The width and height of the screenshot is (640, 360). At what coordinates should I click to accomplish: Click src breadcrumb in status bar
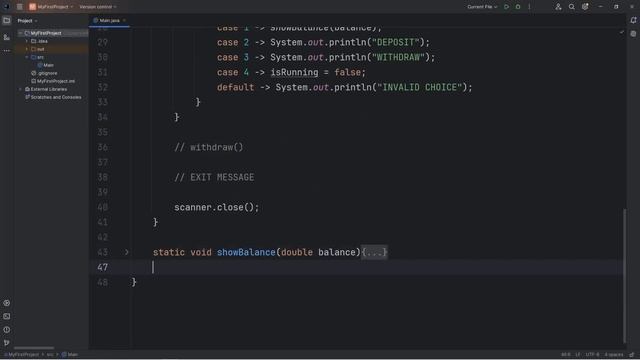coord(50,355)
